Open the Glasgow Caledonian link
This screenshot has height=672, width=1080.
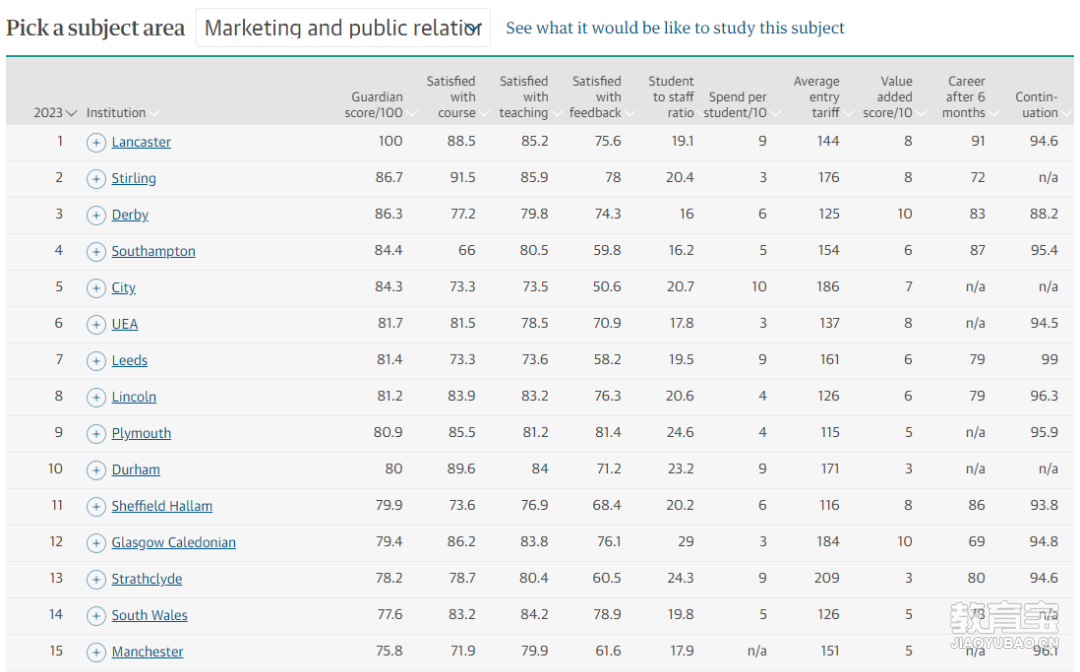pyautogui.click(x=174, y=543)
